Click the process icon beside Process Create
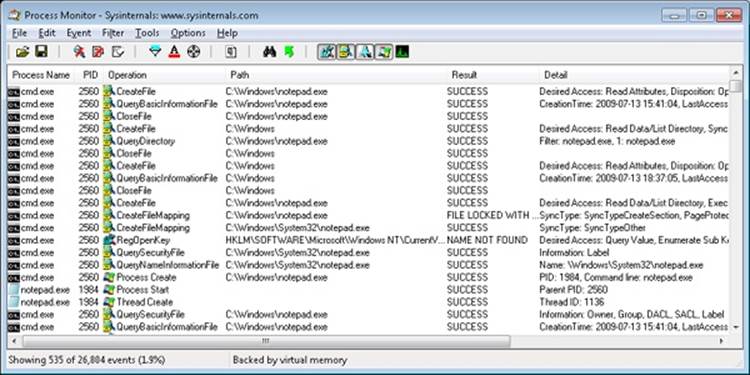This screenshot has height=375, width=750. [109, 277]
